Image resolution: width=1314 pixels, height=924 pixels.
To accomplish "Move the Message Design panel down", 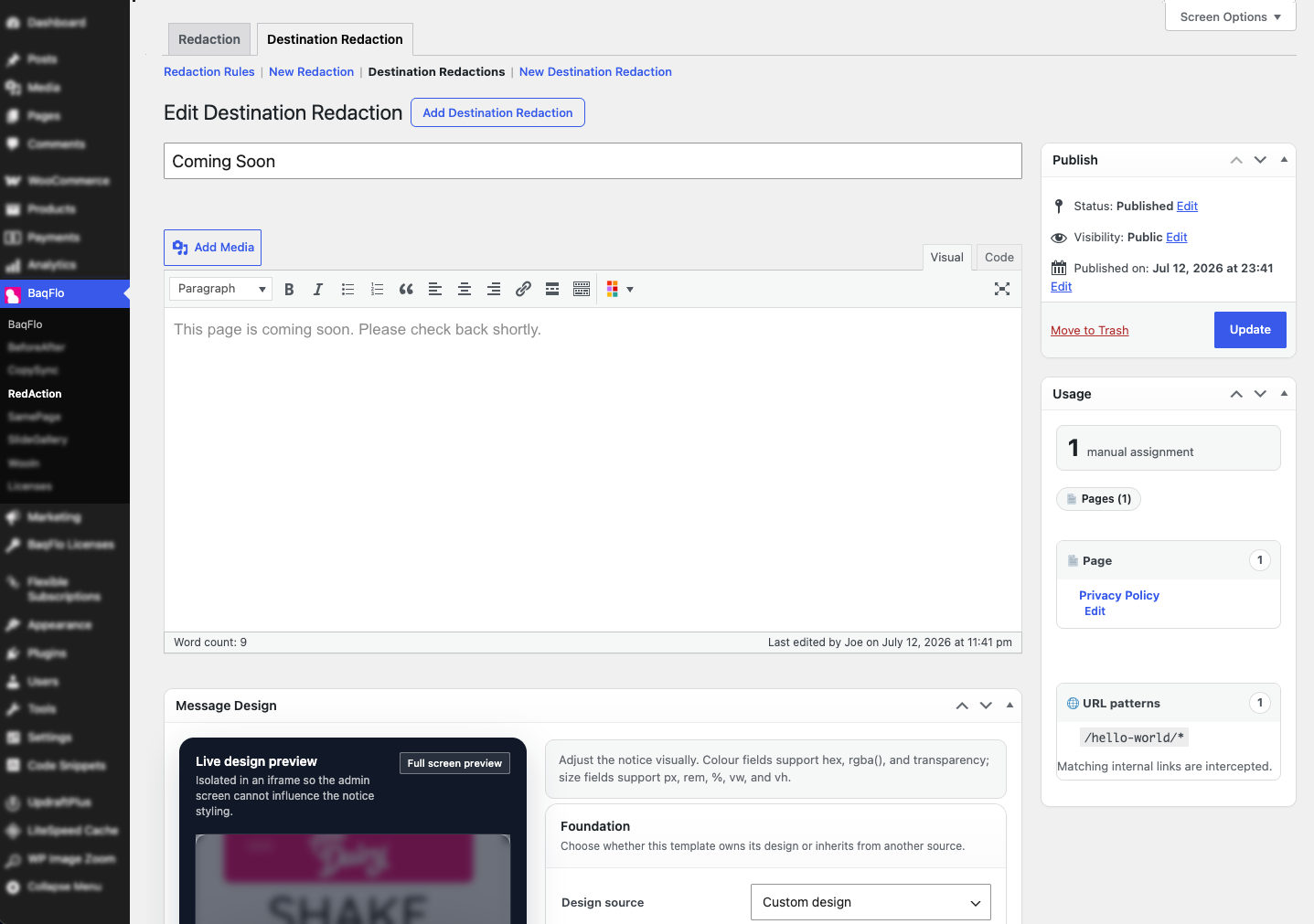I will coord(986,706).
